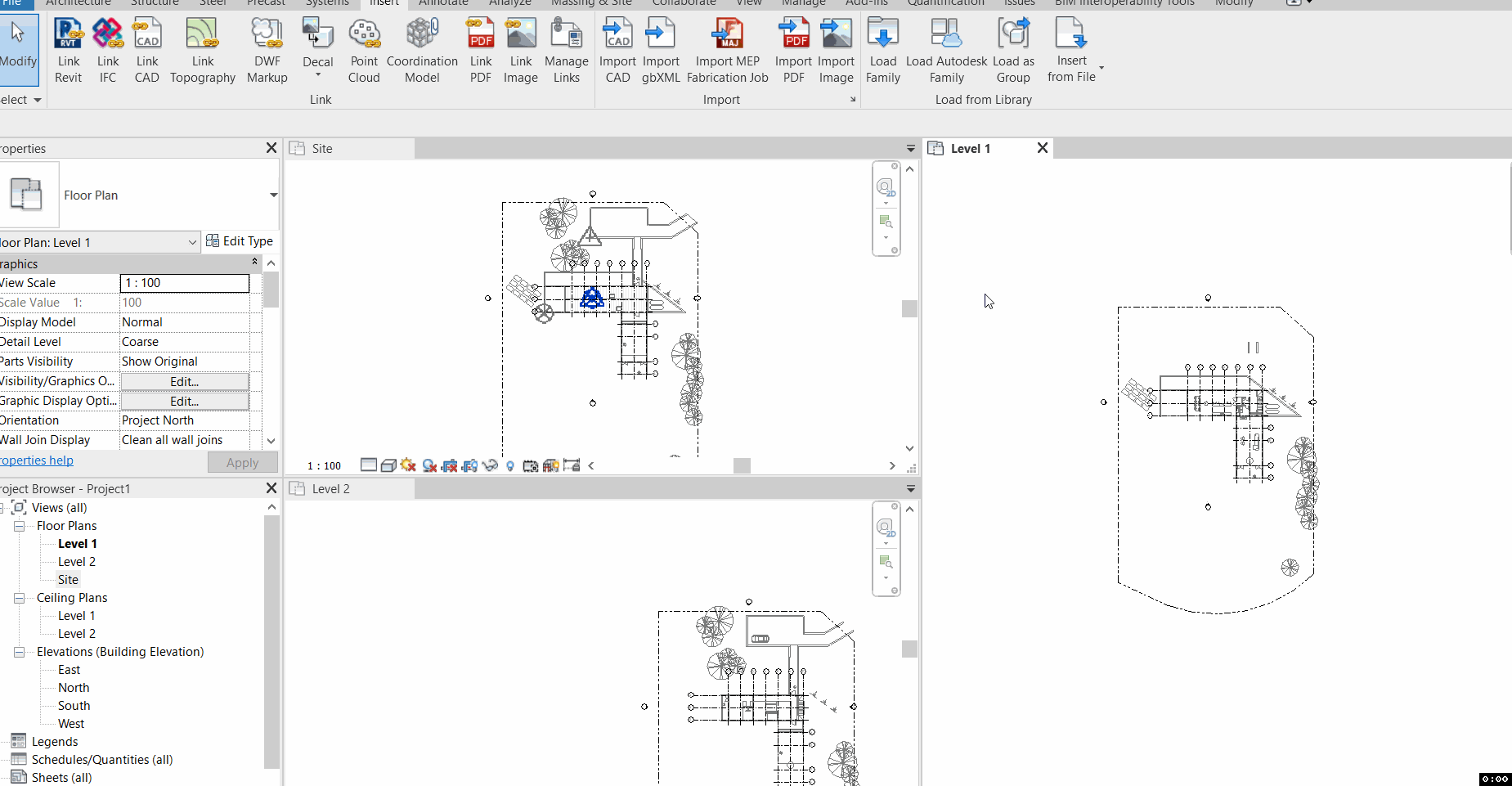Toggle the Crop View in the Site viewport
1512x786 pixels.
click(x=450, y=465)
